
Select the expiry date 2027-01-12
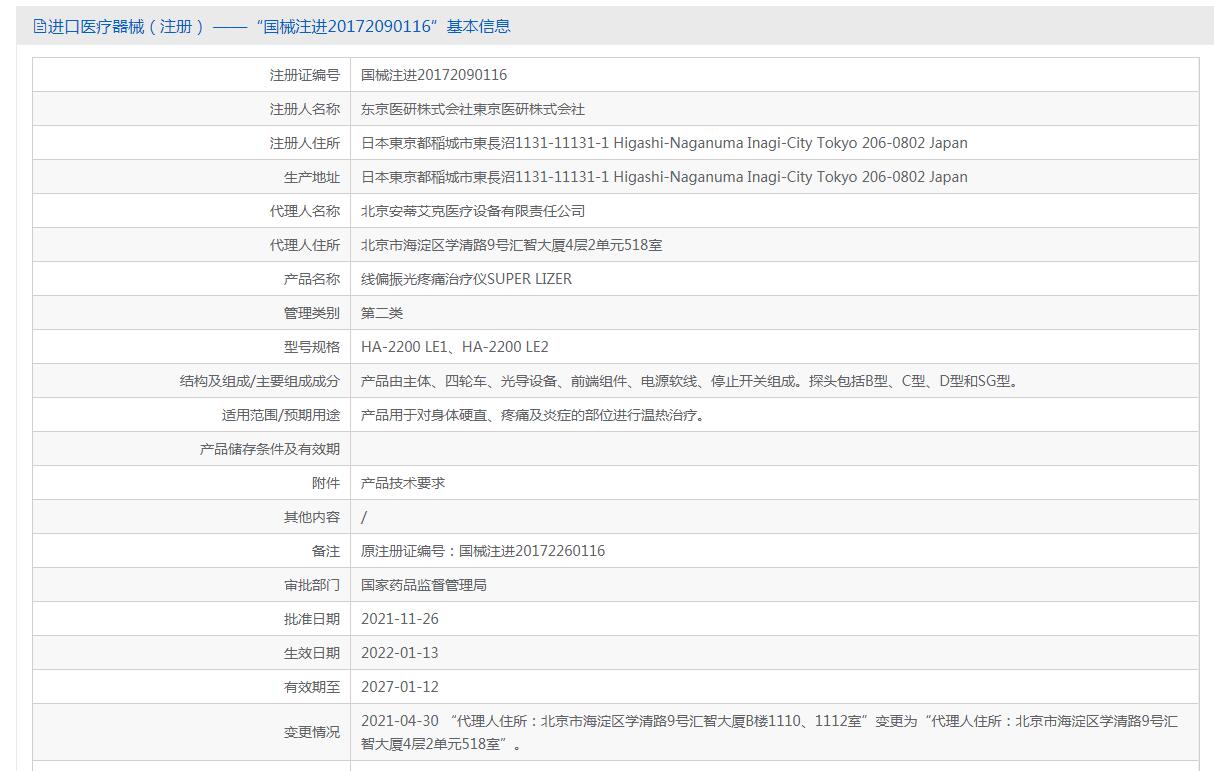[400, 687]
